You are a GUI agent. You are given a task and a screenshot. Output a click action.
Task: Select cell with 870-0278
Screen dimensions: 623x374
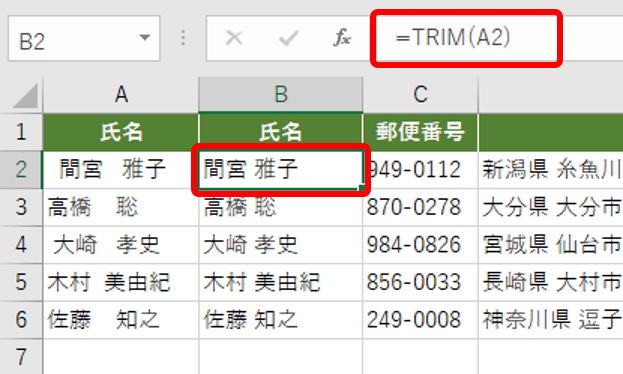click(420, 207)
